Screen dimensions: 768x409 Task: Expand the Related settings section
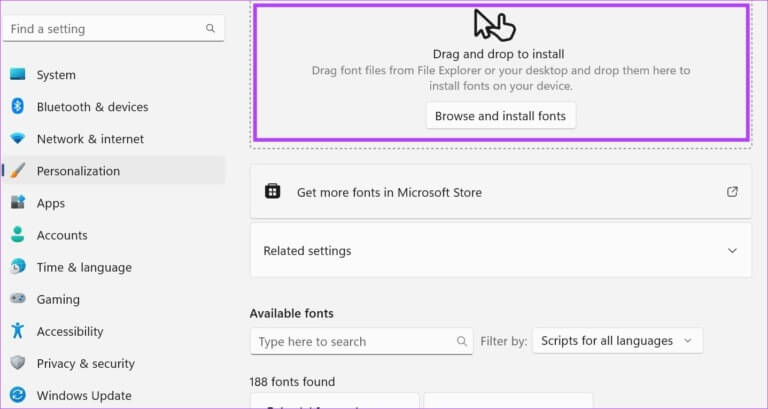(x=501, y=250)
